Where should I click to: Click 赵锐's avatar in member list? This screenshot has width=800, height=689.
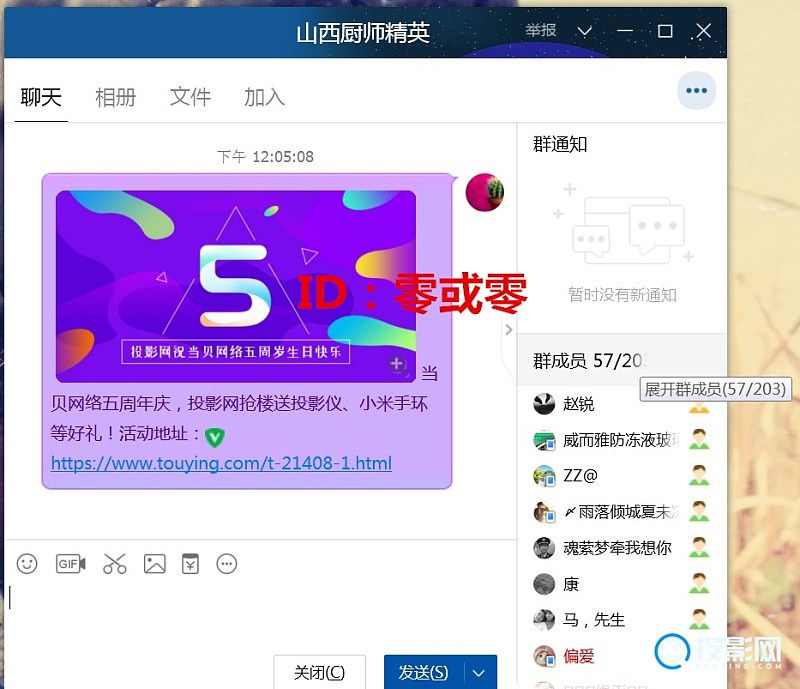(544, 404)
